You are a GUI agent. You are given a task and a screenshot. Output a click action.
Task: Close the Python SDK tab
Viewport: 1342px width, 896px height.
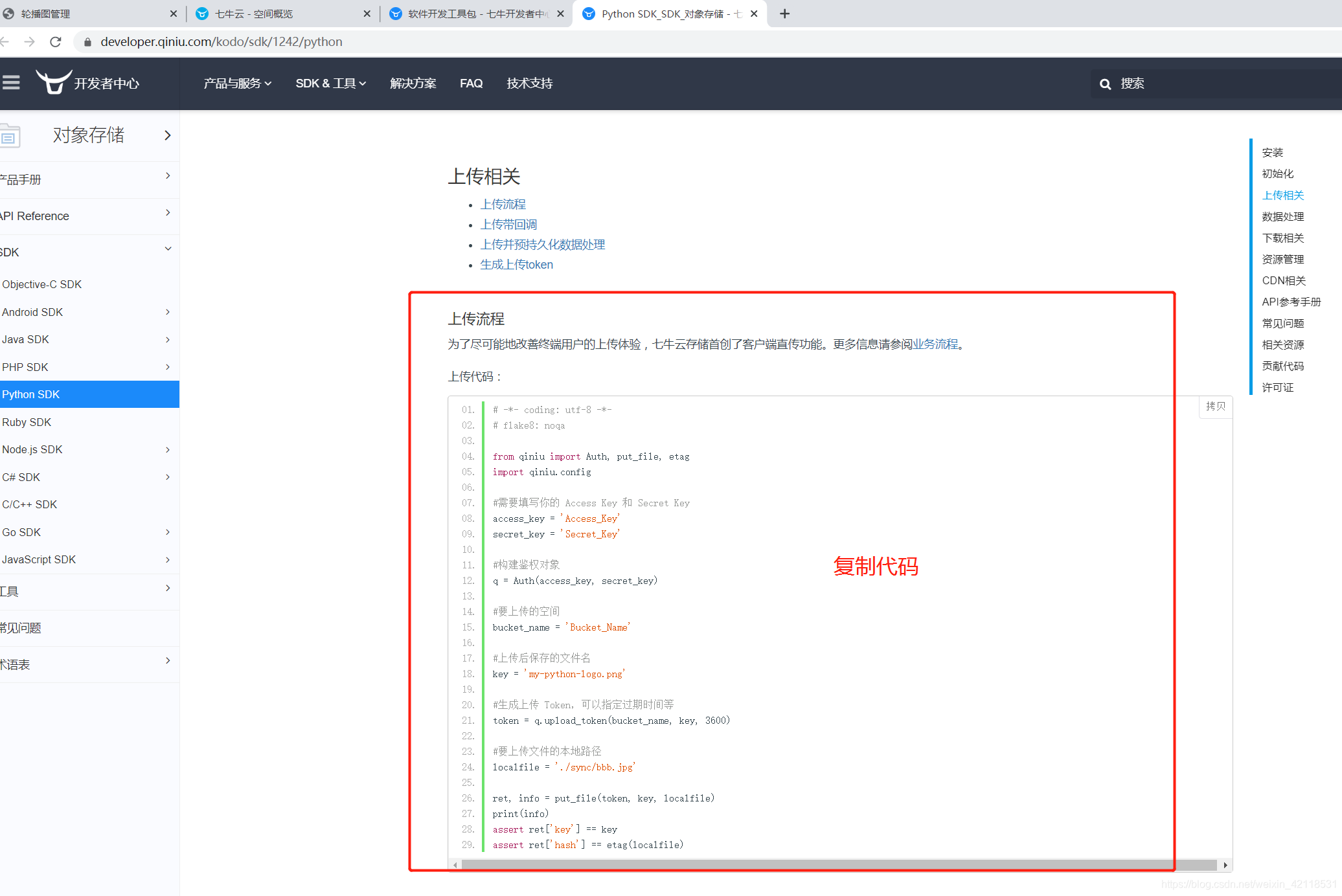tap(754, 14)
